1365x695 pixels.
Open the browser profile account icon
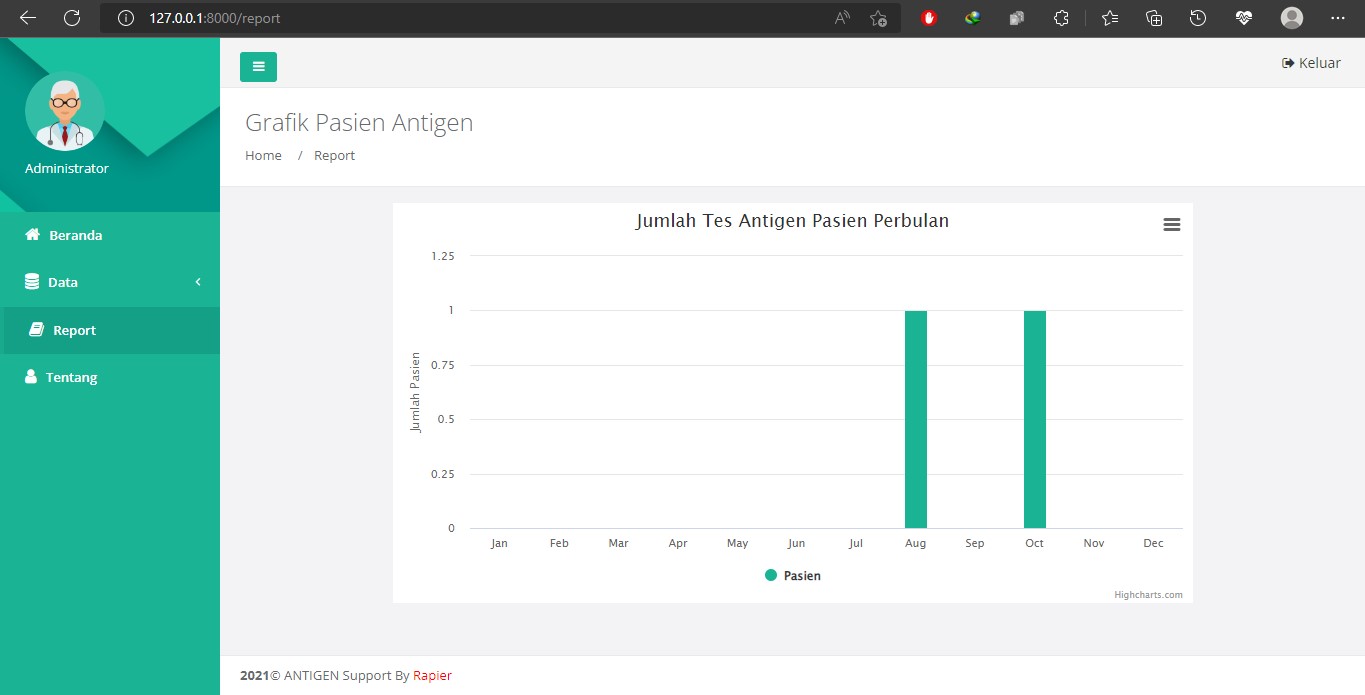(x=1292, y=18)
